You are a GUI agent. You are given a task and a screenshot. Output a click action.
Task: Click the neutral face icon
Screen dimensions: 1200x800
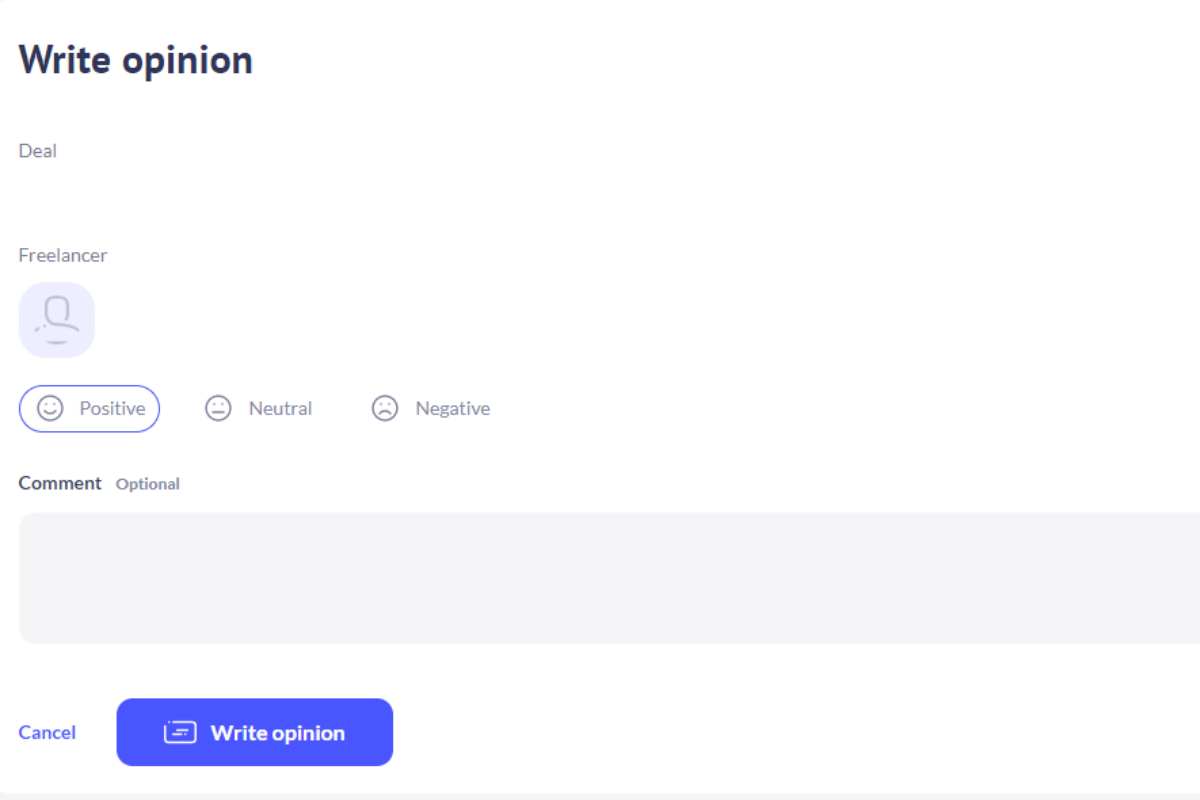pos(218,408)
